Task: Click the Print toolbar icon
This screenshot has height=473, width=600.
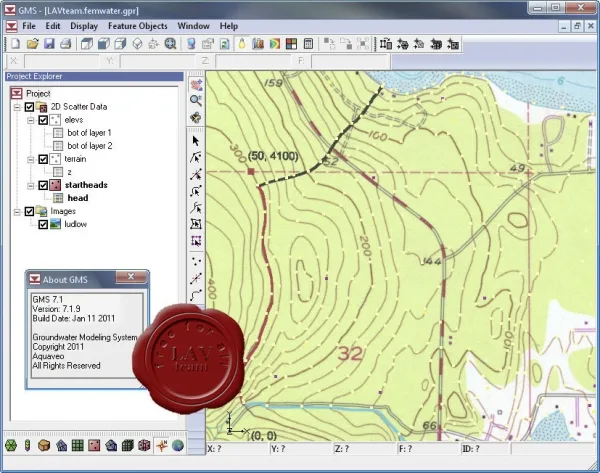Action: pyautogui.click(x=65, y=44)
